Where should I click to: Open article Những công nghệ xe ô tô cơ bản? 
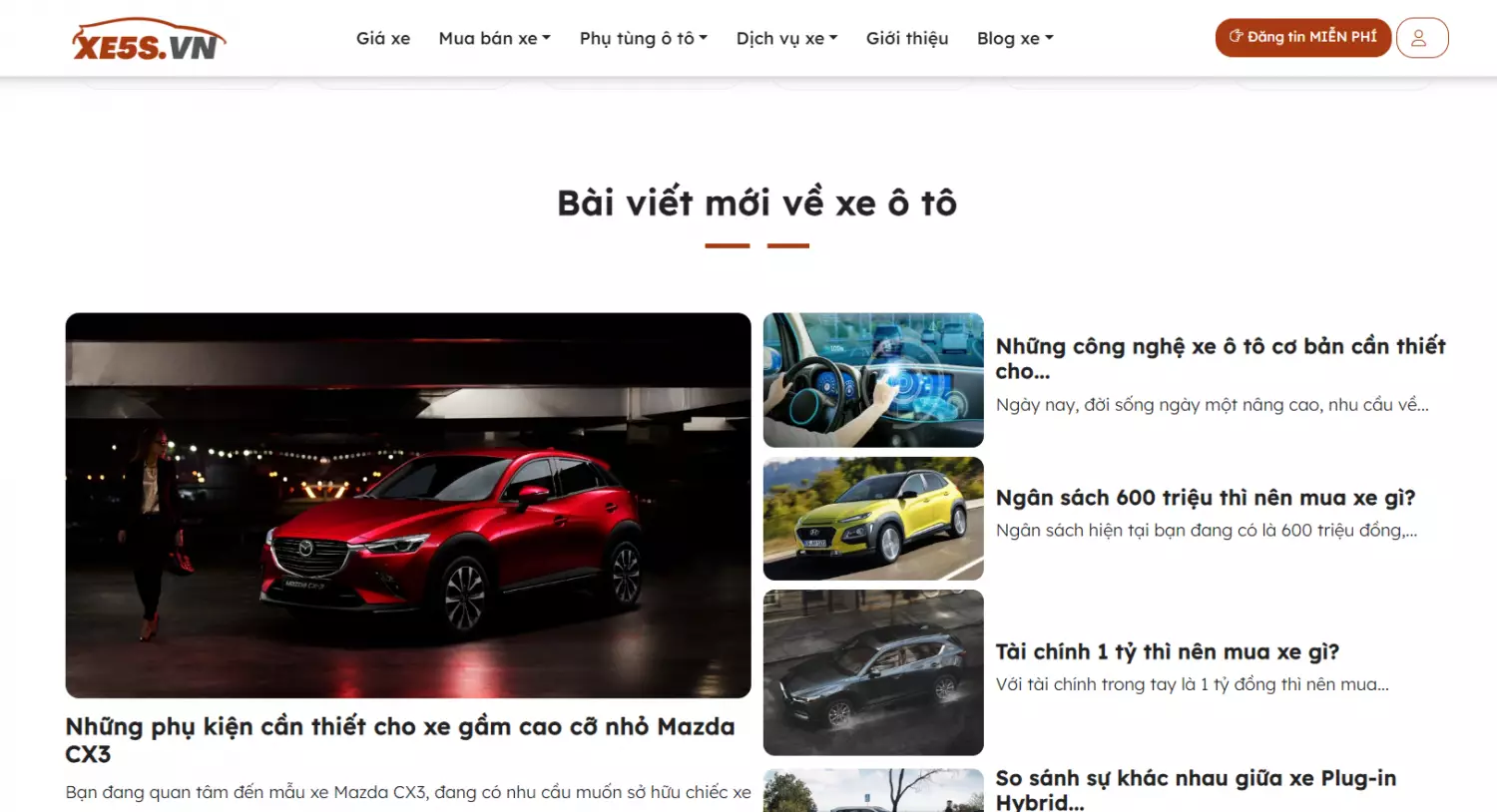pos(1221,358)
